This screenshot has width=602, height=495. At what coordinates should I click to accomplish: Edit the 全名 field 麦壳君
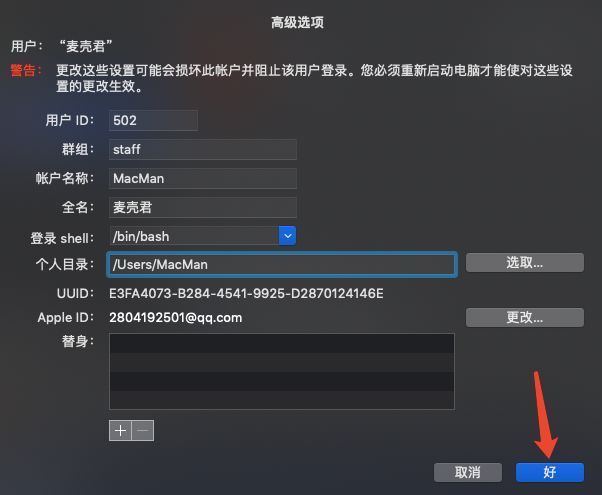203,207
